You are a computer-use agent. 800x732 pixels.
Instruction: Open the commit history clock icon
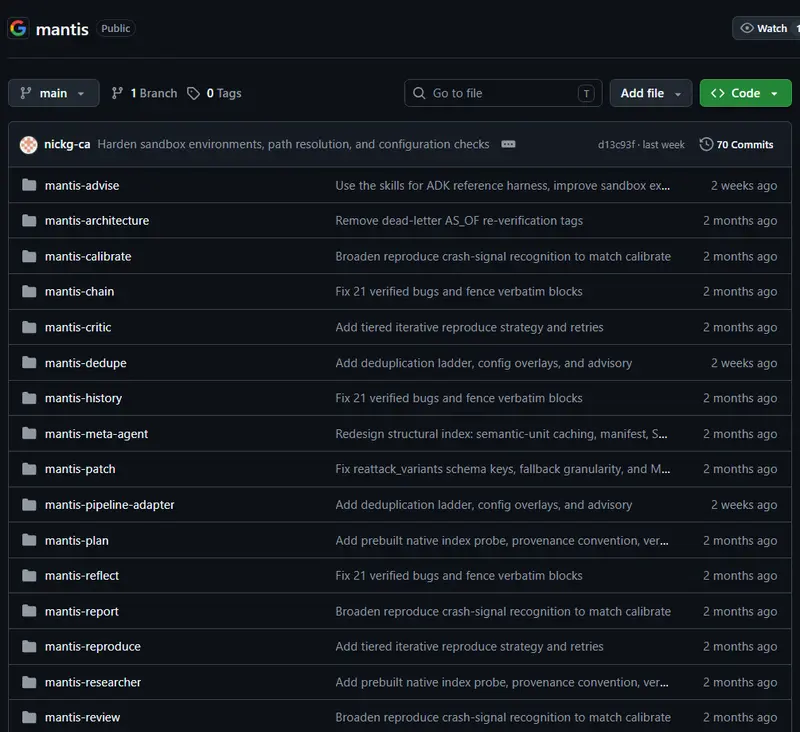(706, 144)
